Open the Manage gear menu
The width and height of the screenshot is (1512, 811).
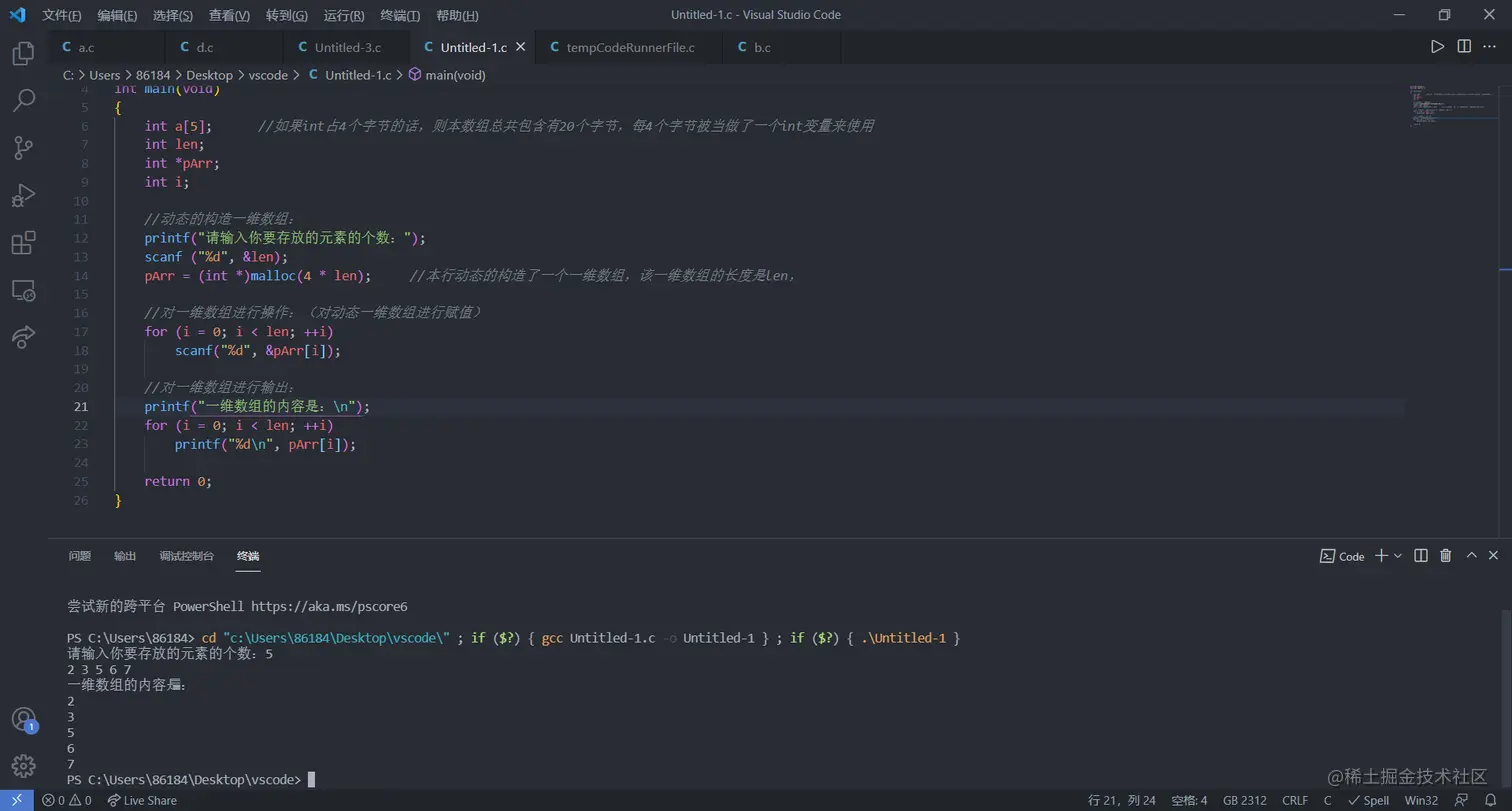[x=23, y=766]
